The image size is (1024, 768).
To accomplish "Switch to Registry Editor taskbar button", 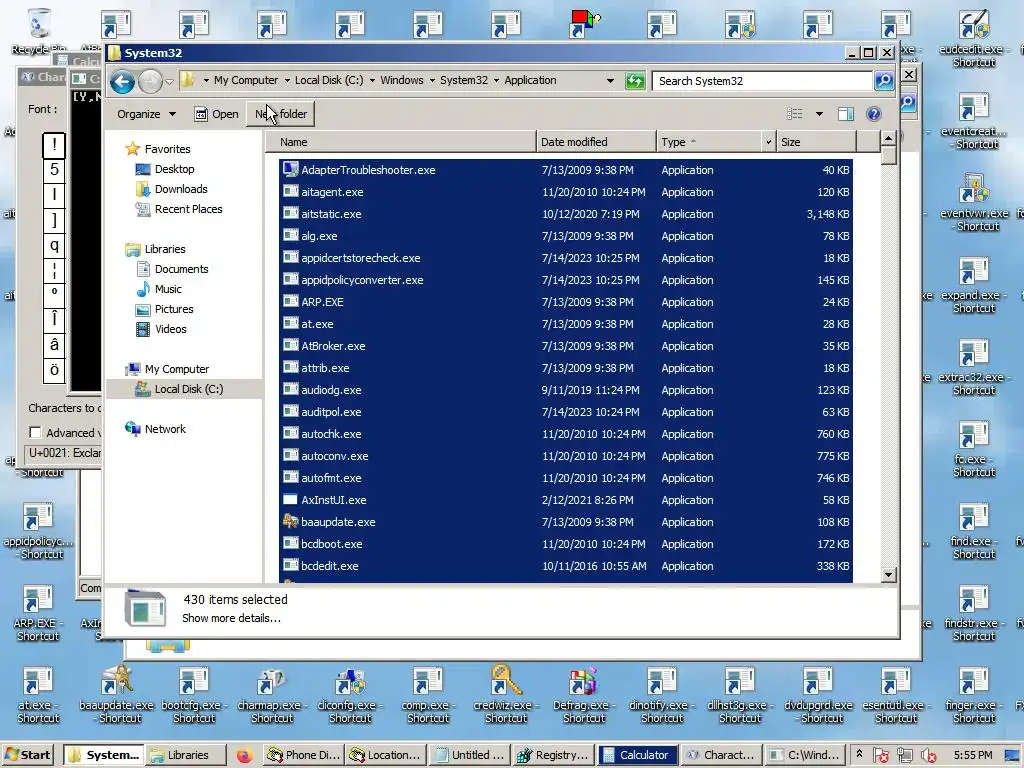I will (554, 755).
